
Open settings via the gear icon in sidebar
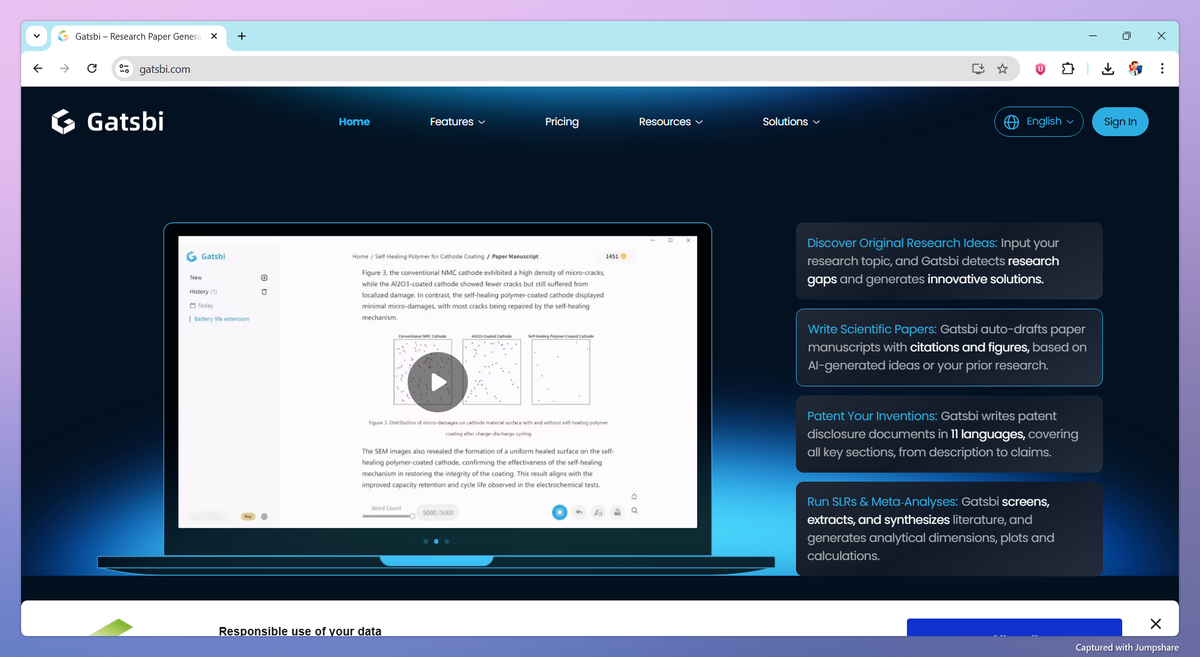(x=263, y=516)
